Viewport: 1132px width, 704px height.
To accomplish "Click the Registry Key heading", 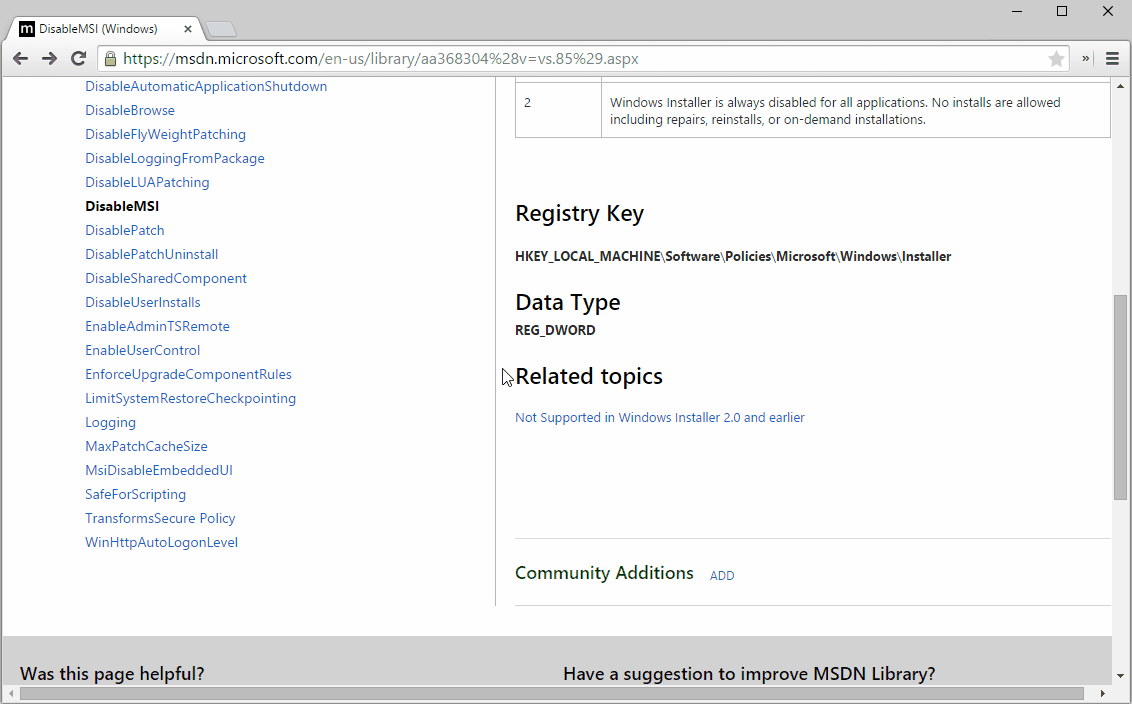I will (x=579, y=214).
